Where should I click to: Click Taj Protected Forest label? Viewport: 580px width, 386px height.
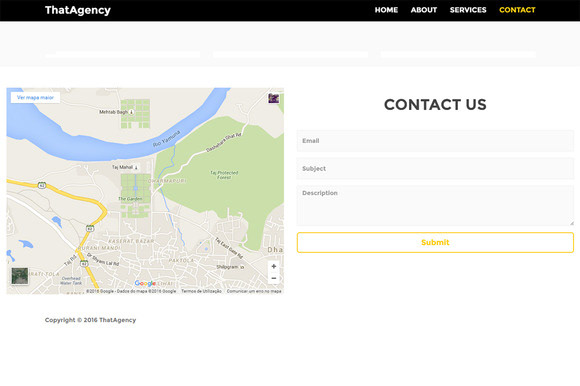coord(224,175)
